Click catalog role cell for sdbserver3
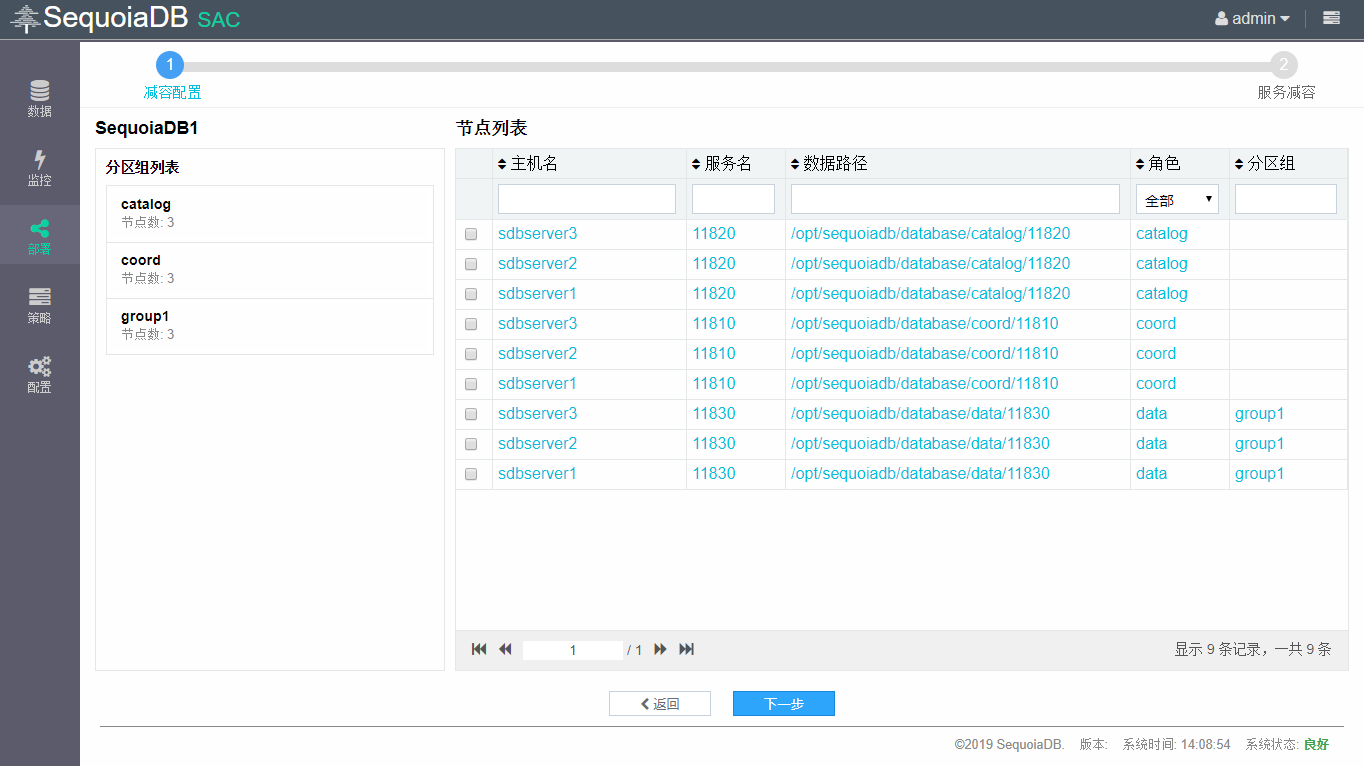 [x=1162, y=234]
